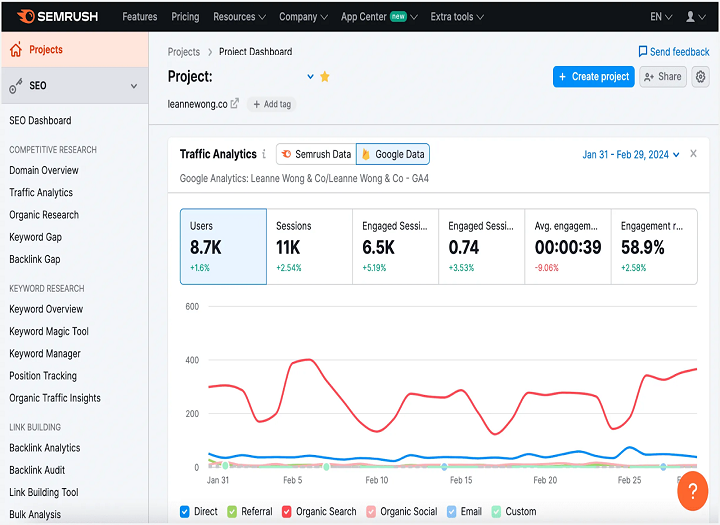Collapse the SEO sidebar section
The width and height of the screenshot is (720, 525).
pos(134,86)
